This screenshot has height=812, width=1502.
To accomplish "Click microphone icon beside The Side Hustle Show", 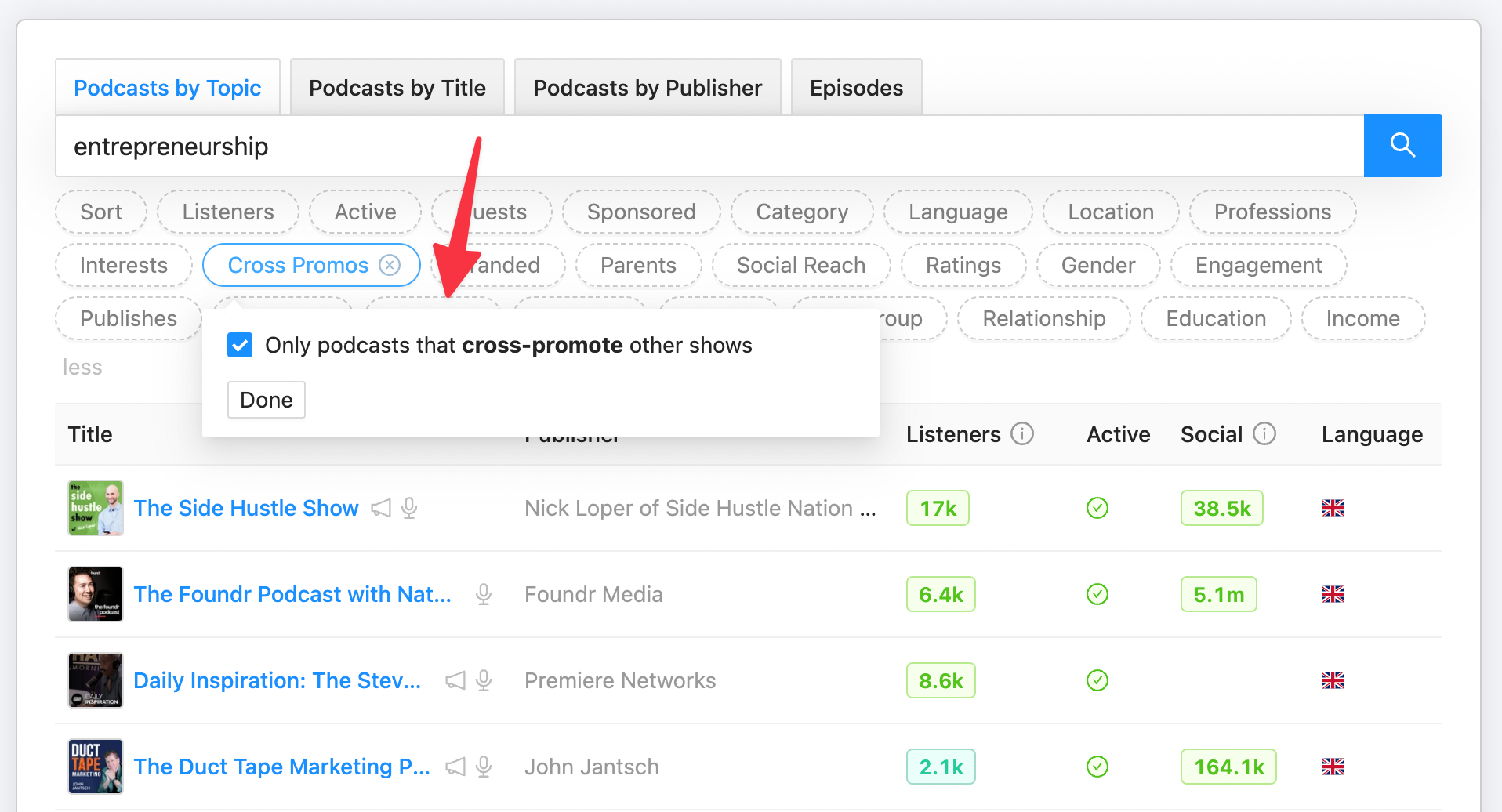I will coord(409,508).
